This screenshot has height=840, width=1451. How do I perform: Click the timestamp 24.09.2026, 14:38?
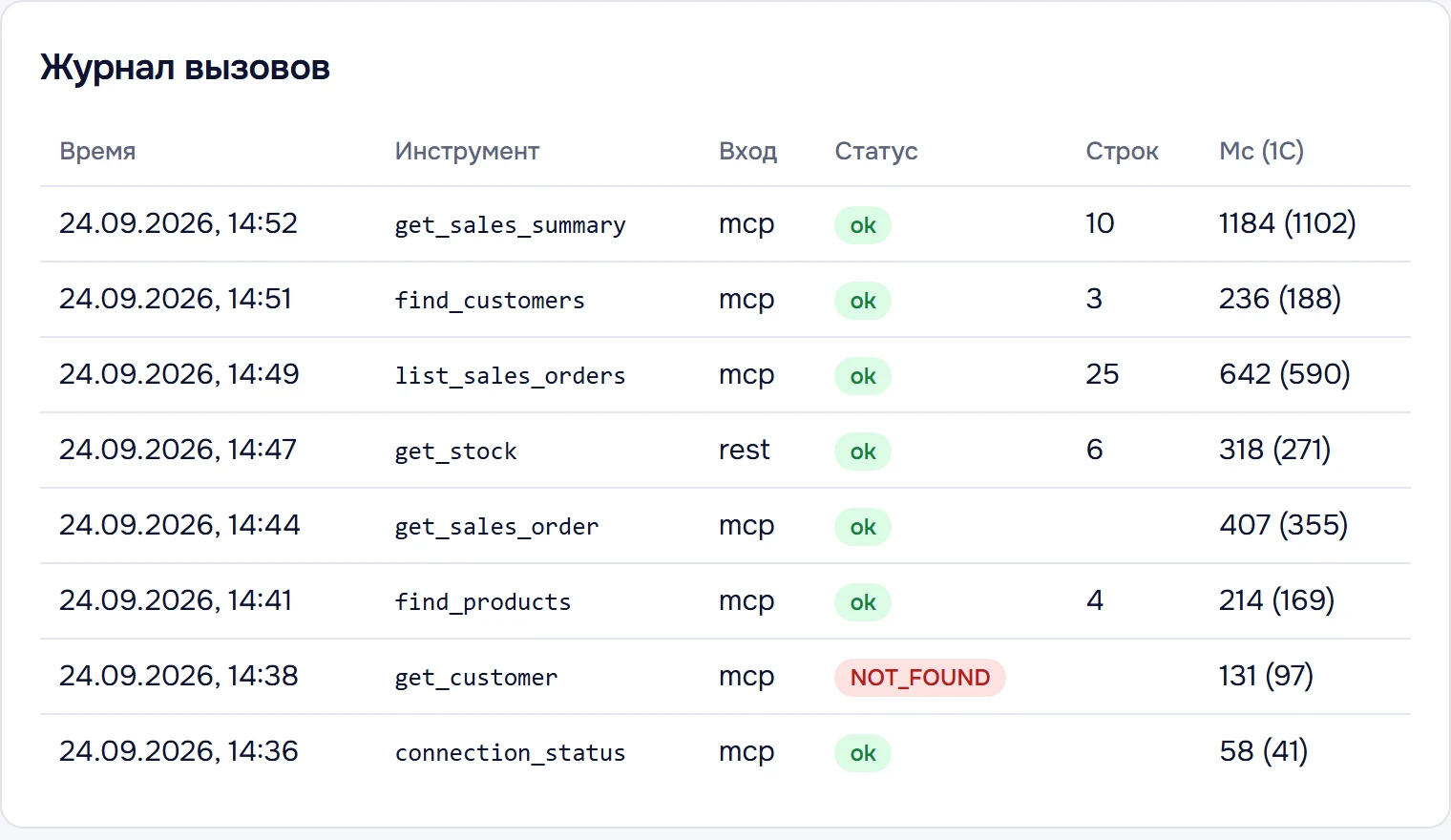179,676
